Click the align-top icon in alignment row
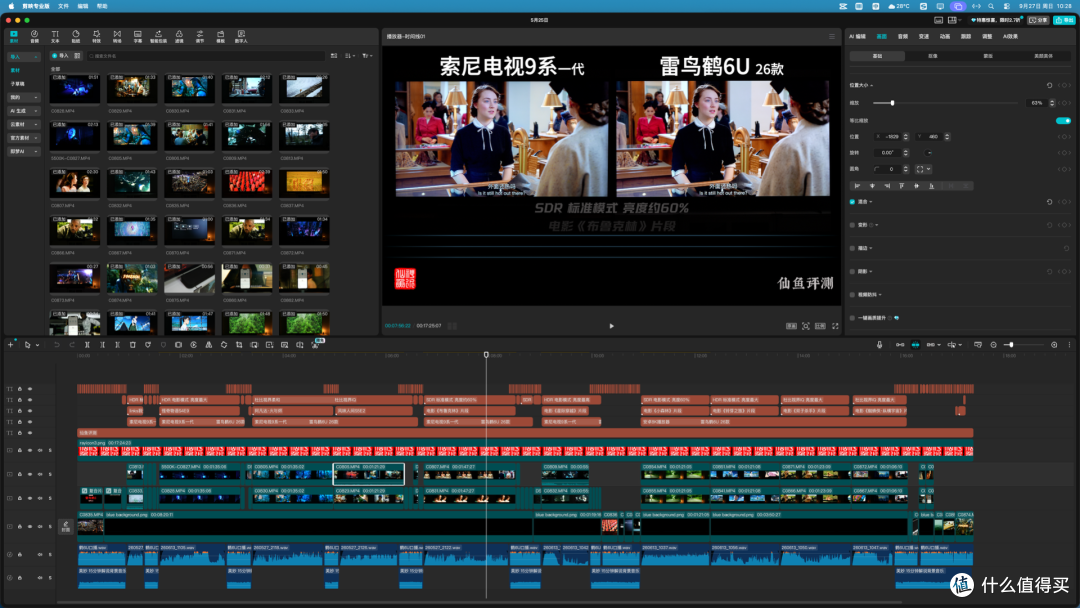The width and height of the screenshot is (1080, 608). (901, 186)
